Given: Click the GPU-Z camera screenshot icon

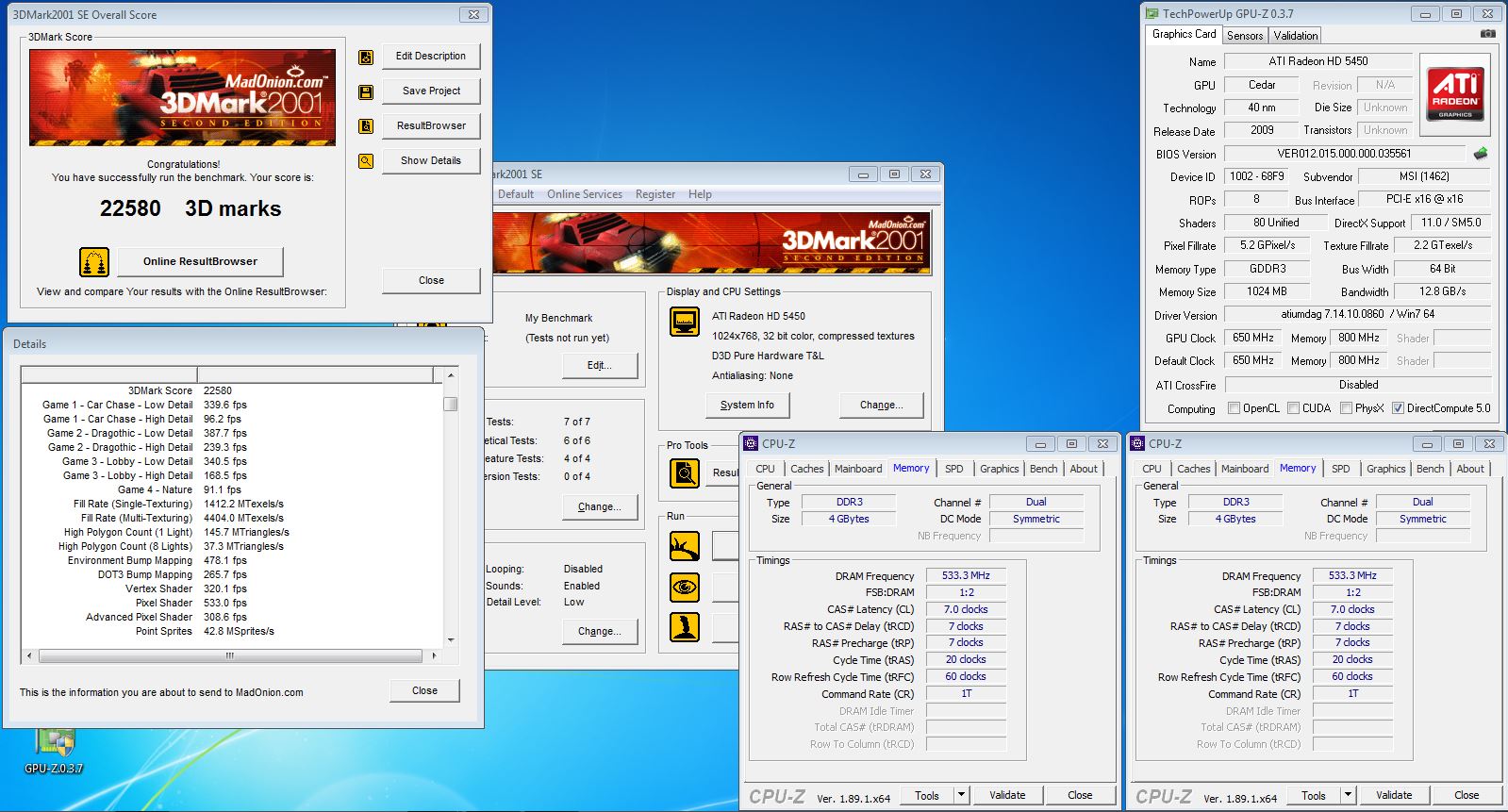Looking at the screenshot, I should tap(1487, 34).
